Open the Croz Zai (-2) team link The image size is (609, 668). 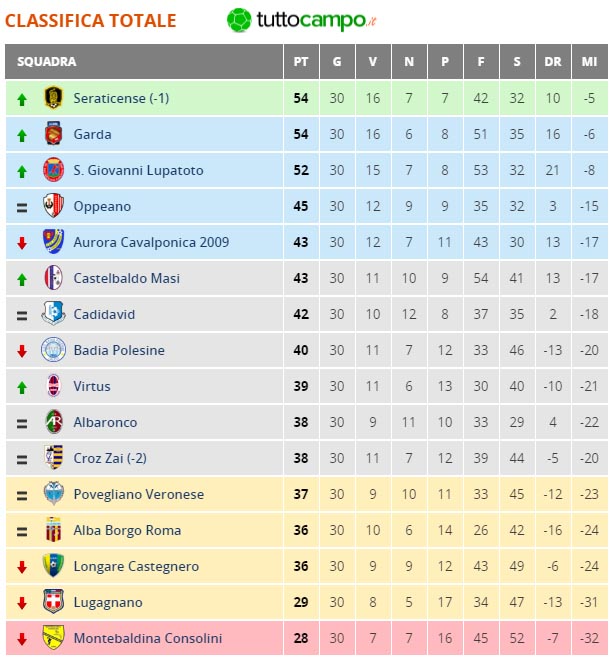(x=110, y=458)
